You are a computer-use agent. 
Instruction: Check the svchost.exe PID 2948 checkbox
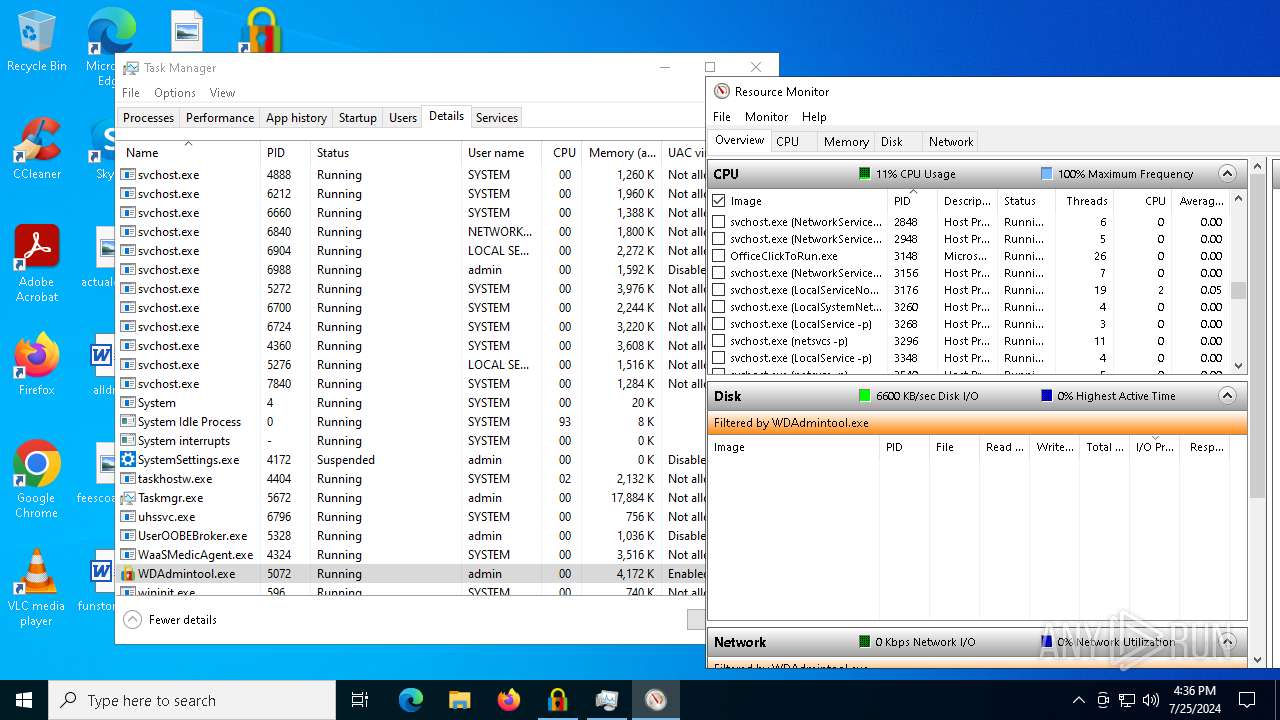click(719, 239)
